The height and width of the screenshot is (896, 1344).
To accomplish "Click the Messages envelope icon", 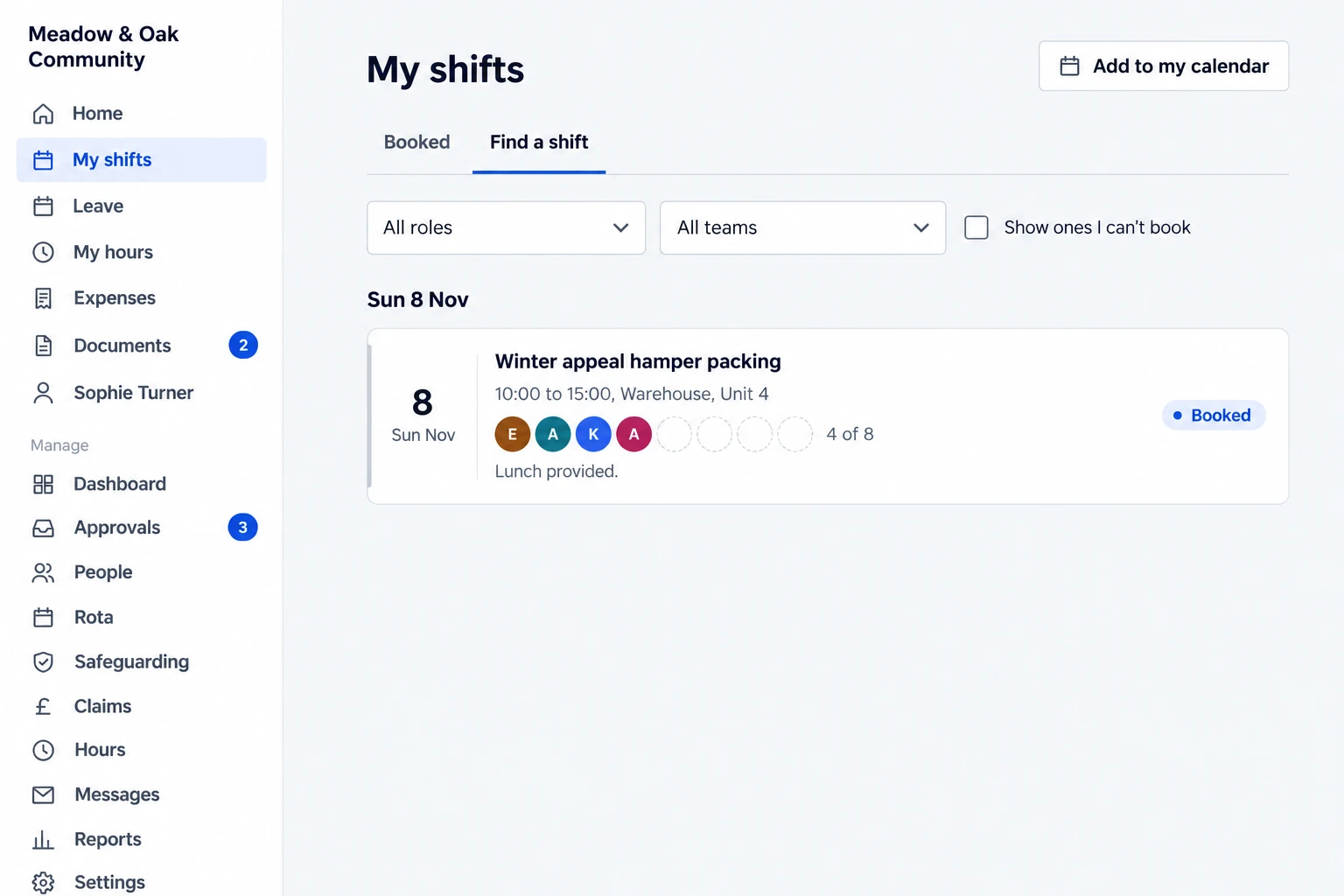I will [43, 794].
